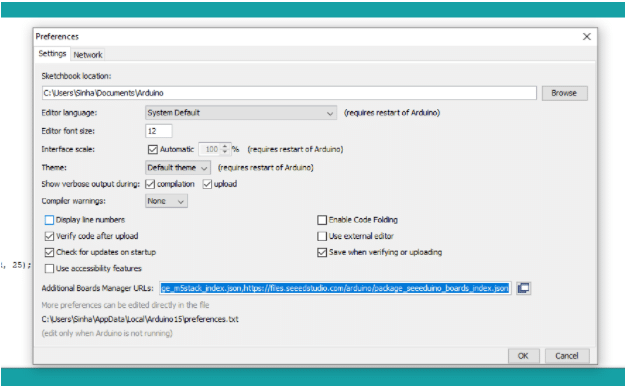This screenshot has height=392, width=625.
Task: Confirm preferences with OK button
Action: [523, 356]
